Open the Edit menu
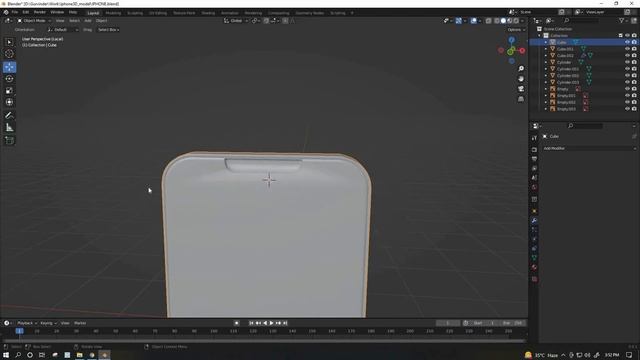Image resolution: width=640 pixels, height=360 pixels. point(26,12)
